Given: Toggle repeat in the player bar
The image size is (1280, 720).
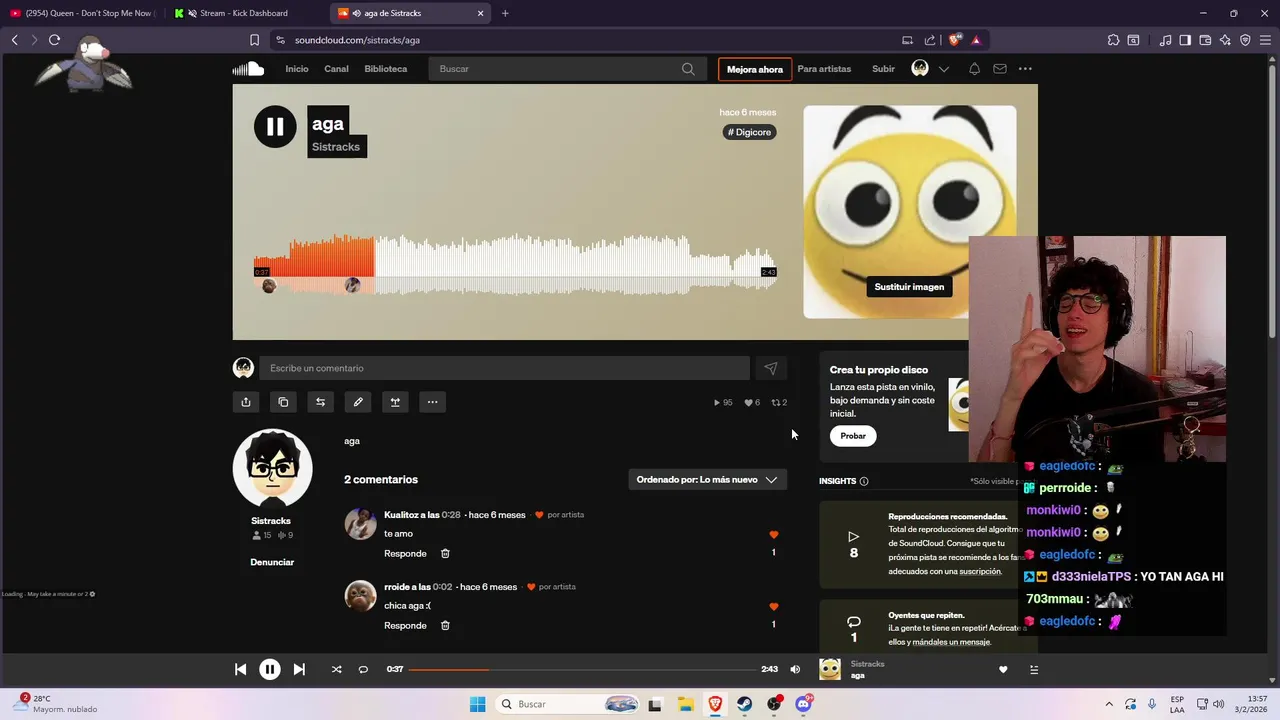Looking at the screenshot, I should tap(363, 669).
